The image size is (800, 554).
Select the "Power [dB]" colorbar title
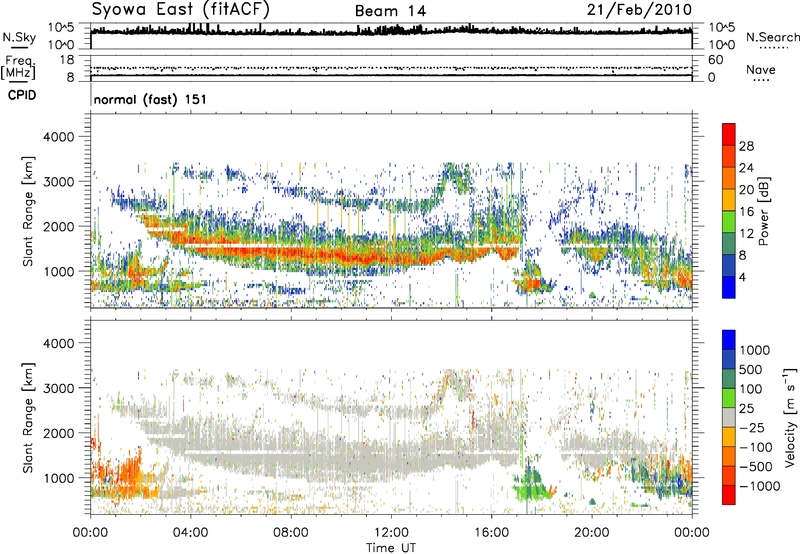click(764, 211)
